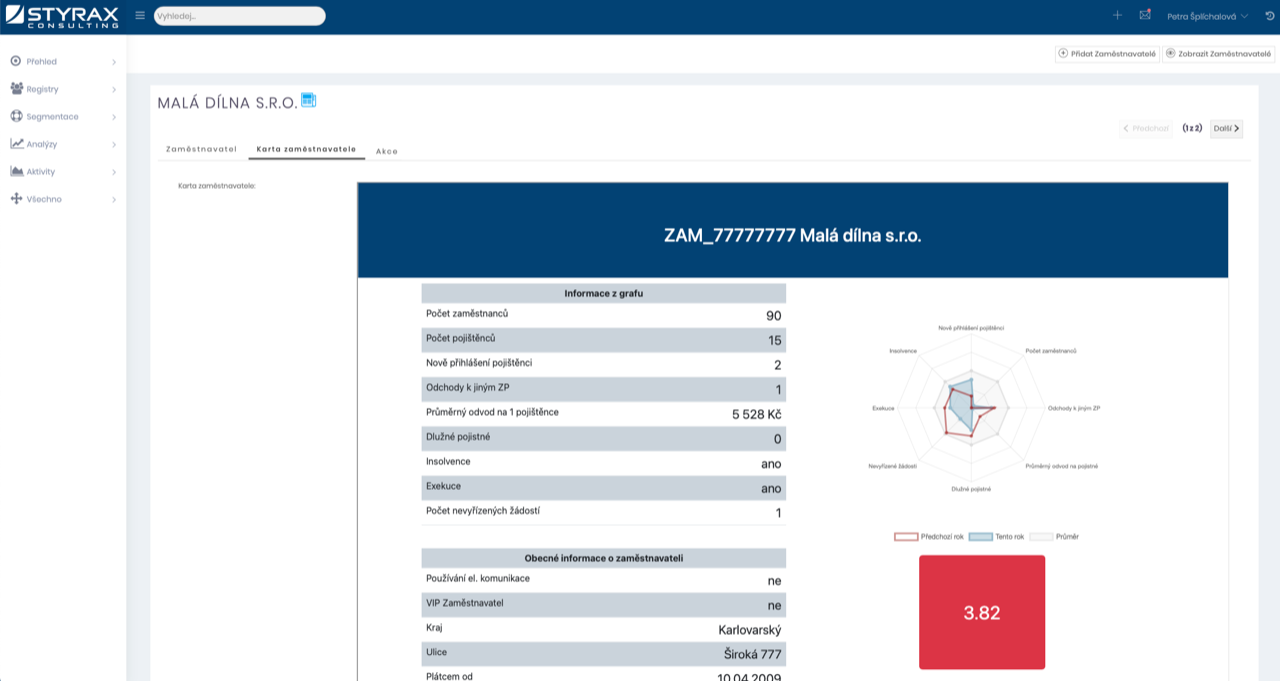The image size is (1280, 681).
Task: Click the radar chart area
Action: pyautogui.click(x=971, y=408)
